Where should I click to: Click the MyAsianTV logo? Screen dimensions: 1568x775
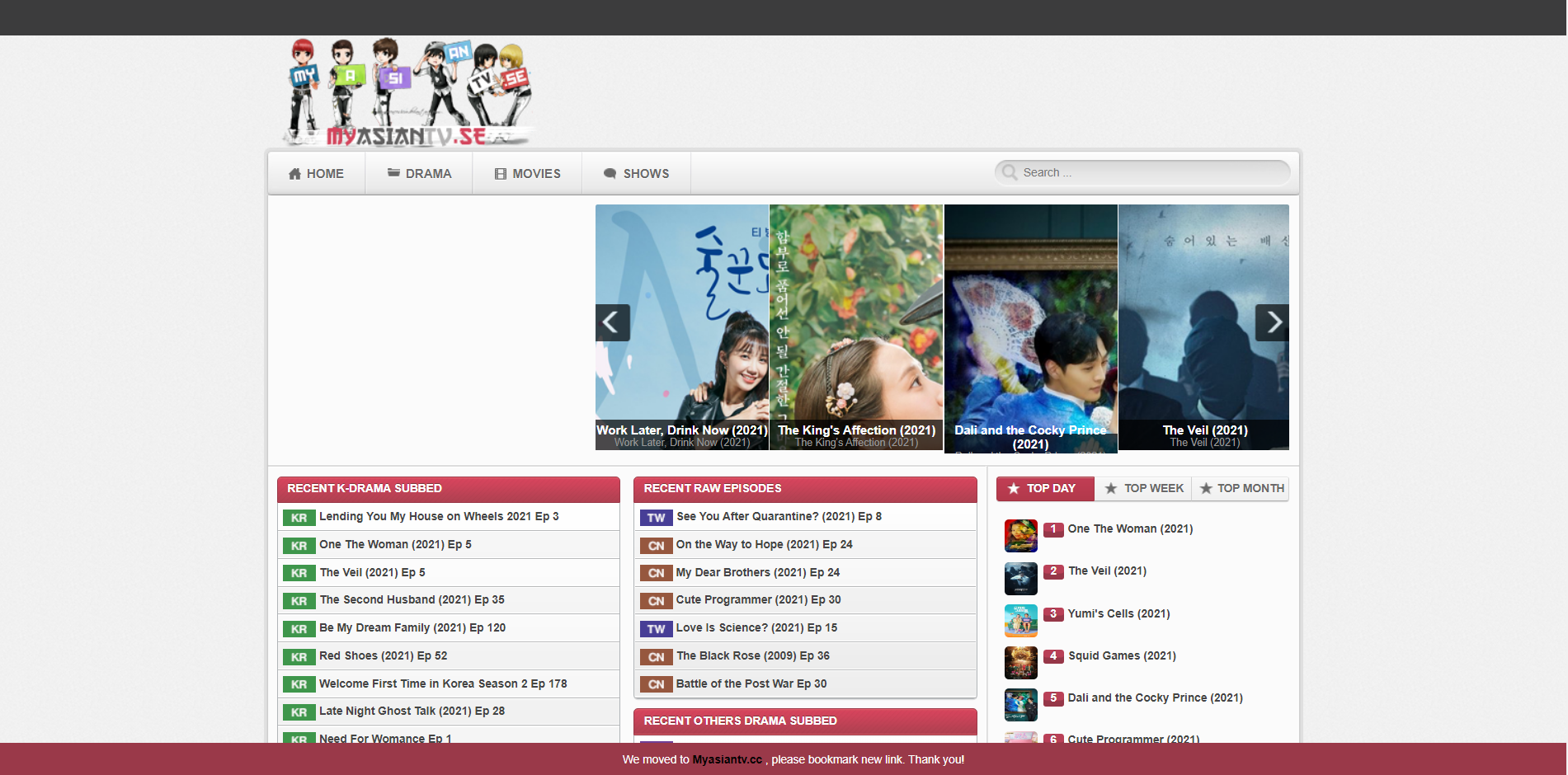point(407,91)
